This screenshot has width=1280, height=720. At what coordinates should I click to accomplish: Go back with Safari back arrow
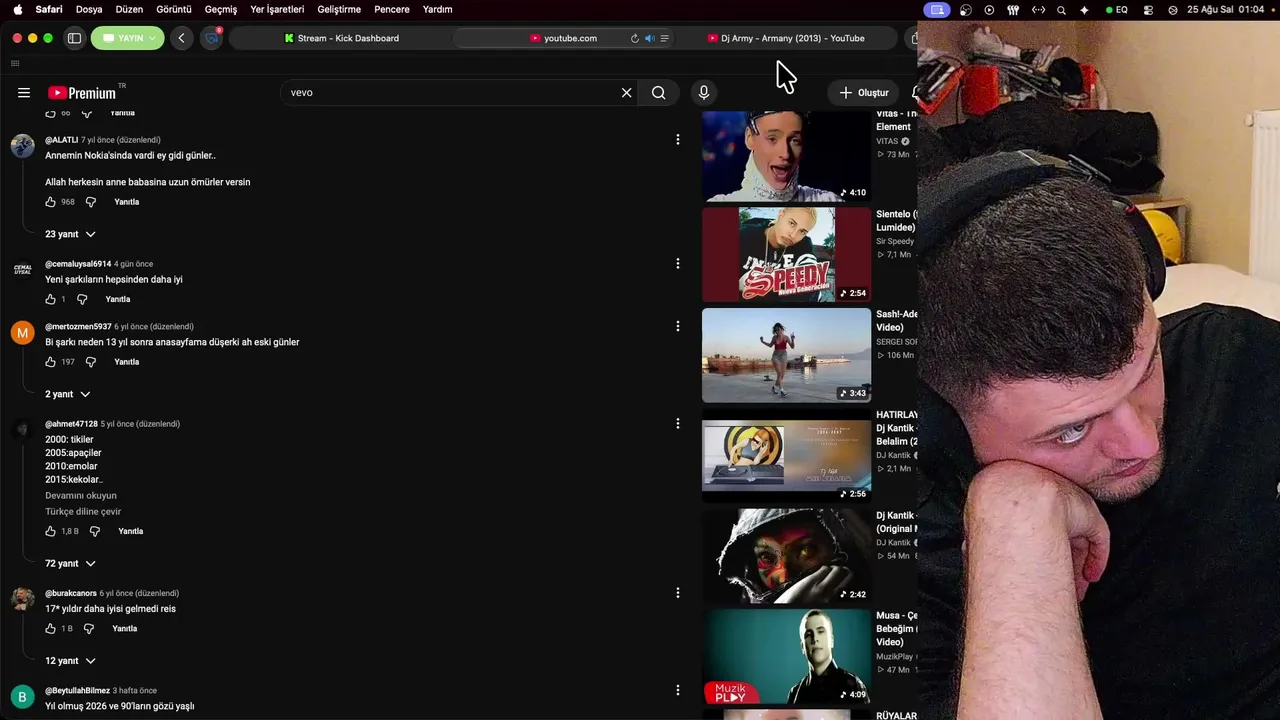[x=181, y=38]
